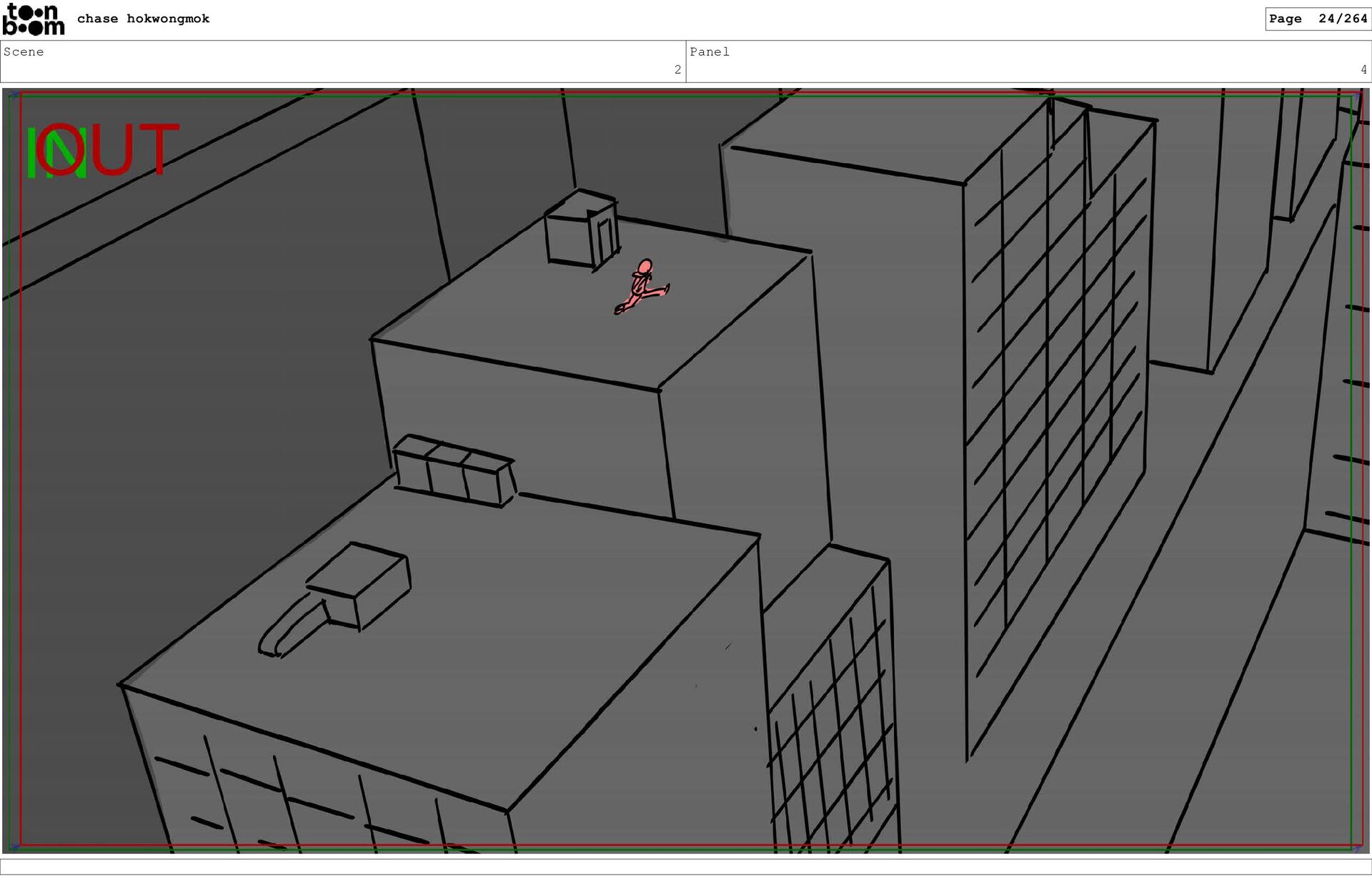Click the rooftop stairwell door box
Screen dimensions: 1372x888
point(582,230)
